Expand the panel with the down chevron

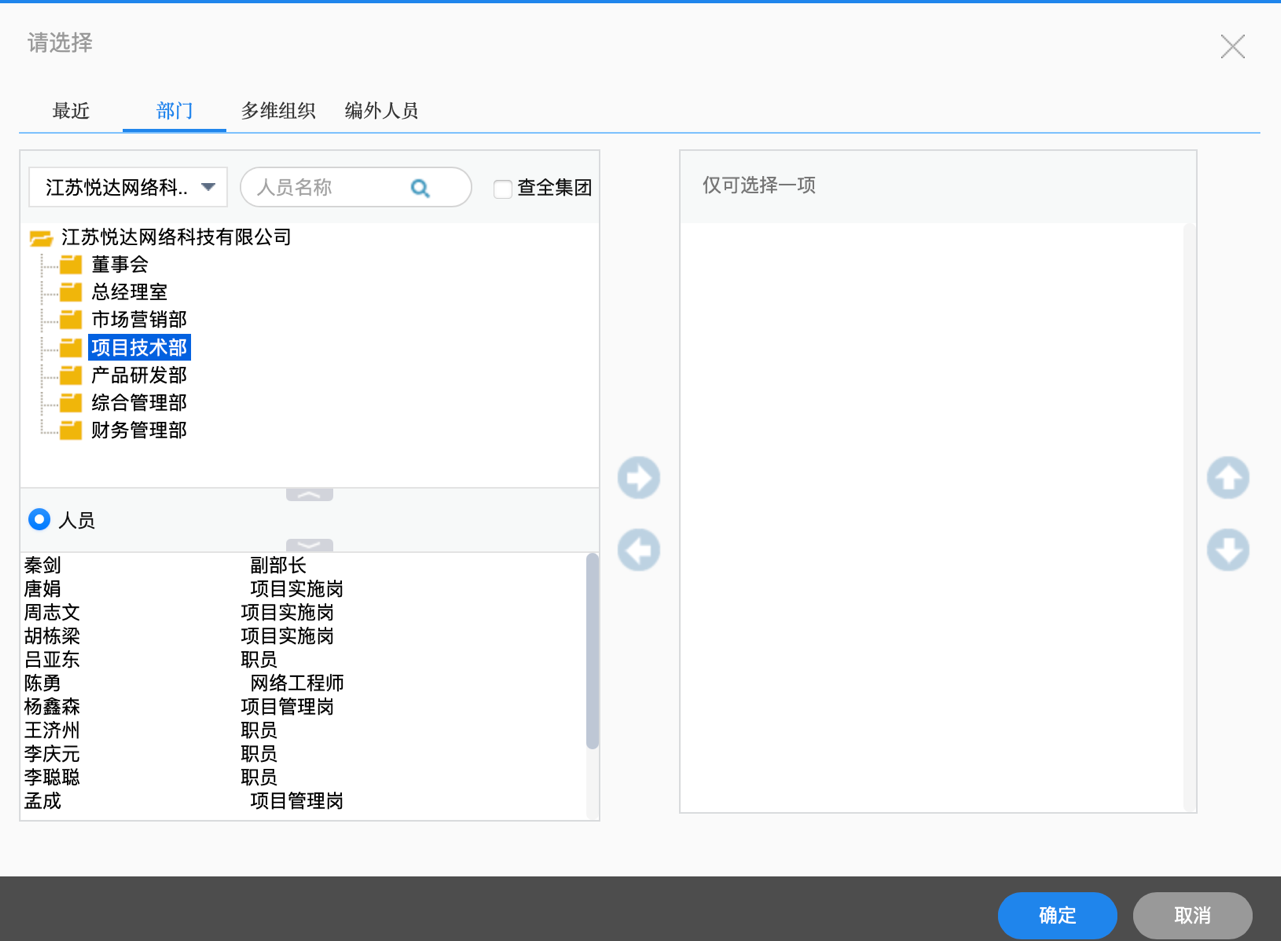(309, 545)
